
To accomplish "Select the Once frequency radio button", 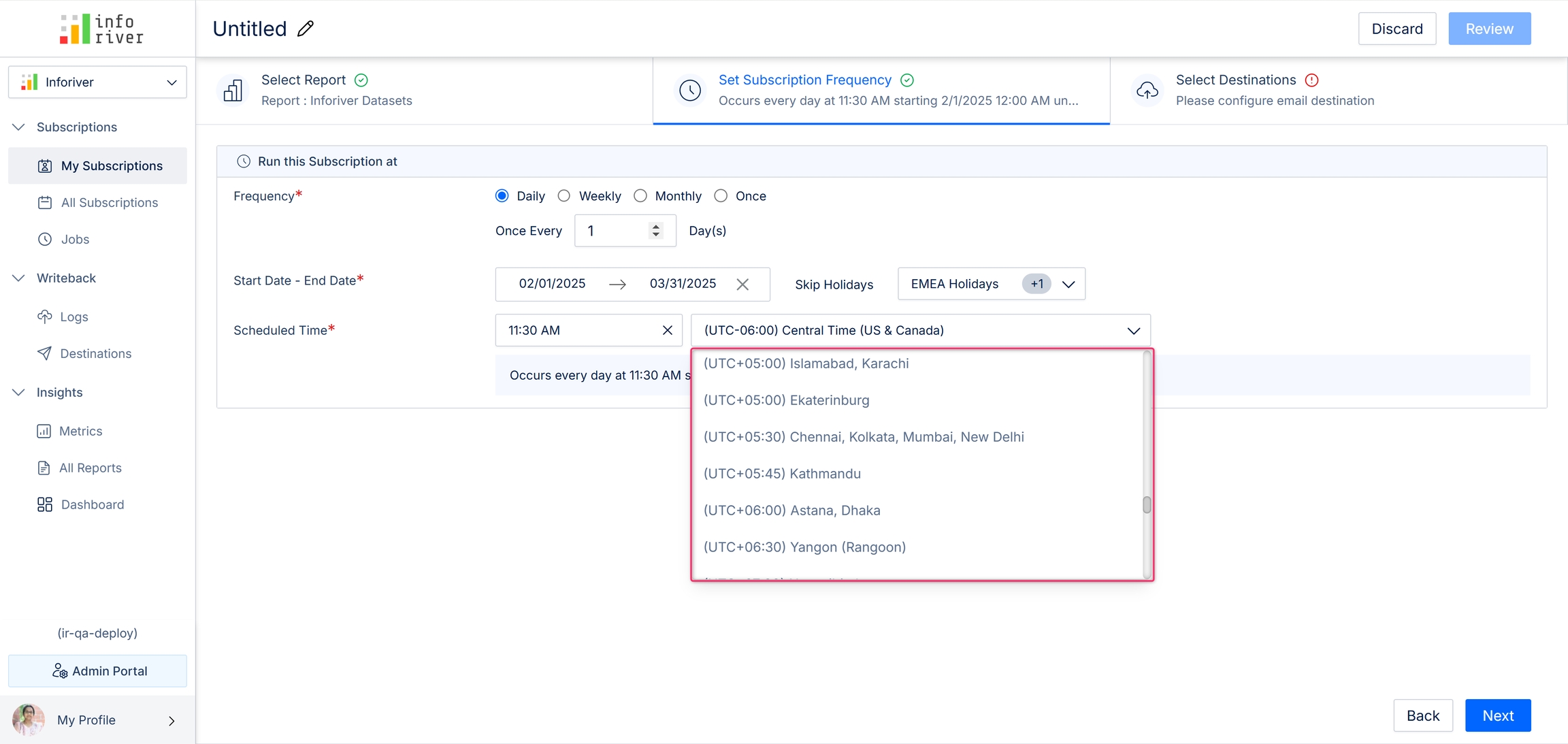I will click(x=721, y=196).
